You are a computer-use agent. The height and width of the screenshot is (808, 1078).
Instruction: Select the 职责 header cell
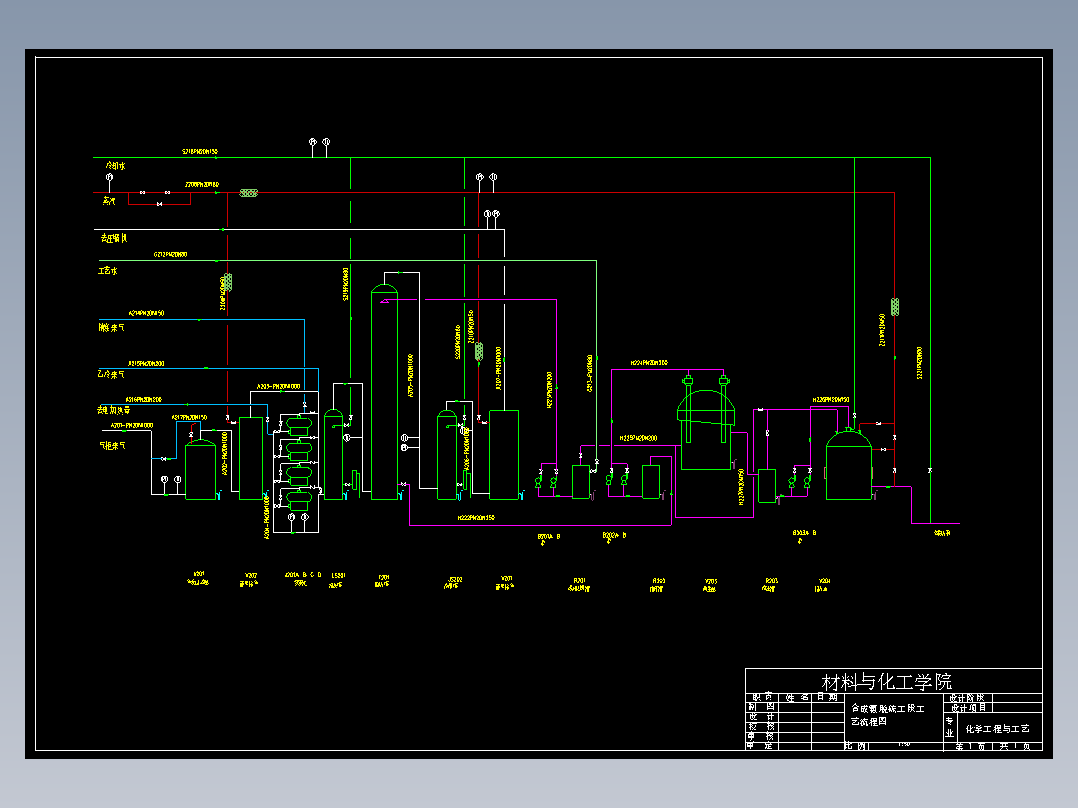pos(762,697)
